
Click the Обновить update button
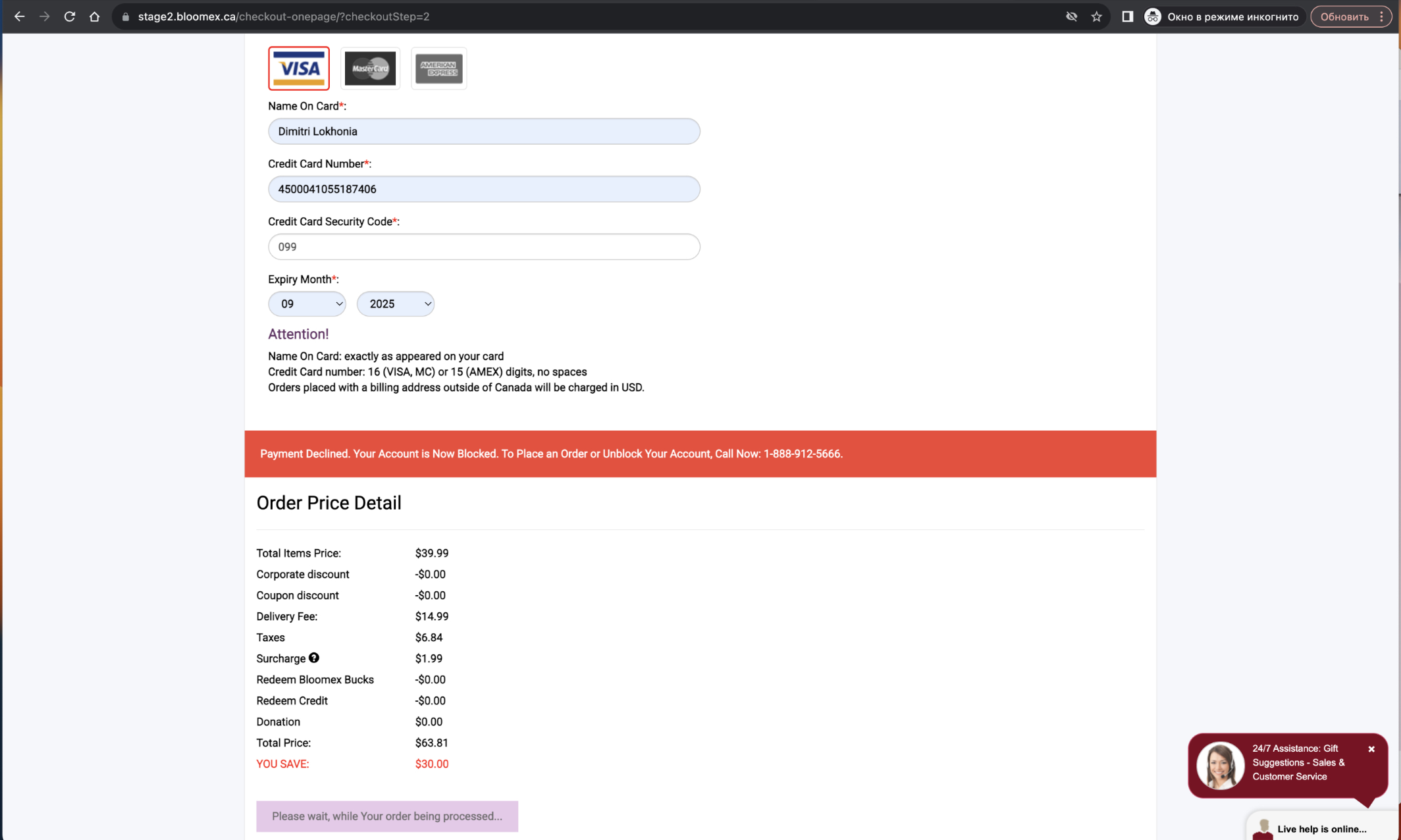click(x=1344, y=16)
